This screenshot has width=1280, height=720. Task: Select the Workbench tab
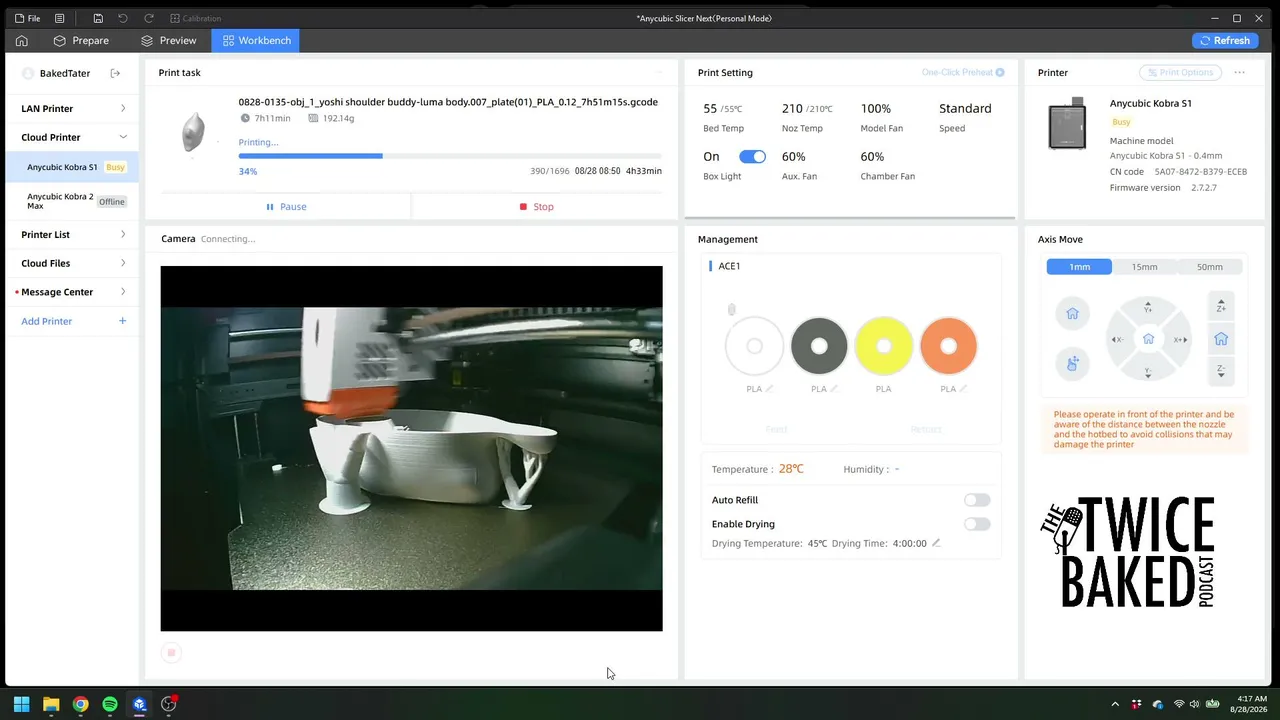(x=256, y=40)
